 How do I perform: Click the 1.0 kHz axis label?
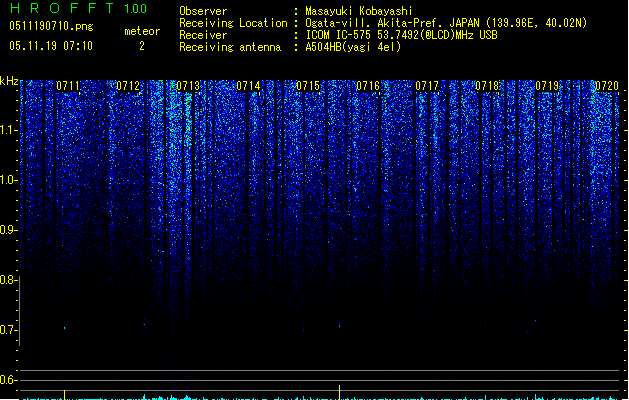coord(7,180)
